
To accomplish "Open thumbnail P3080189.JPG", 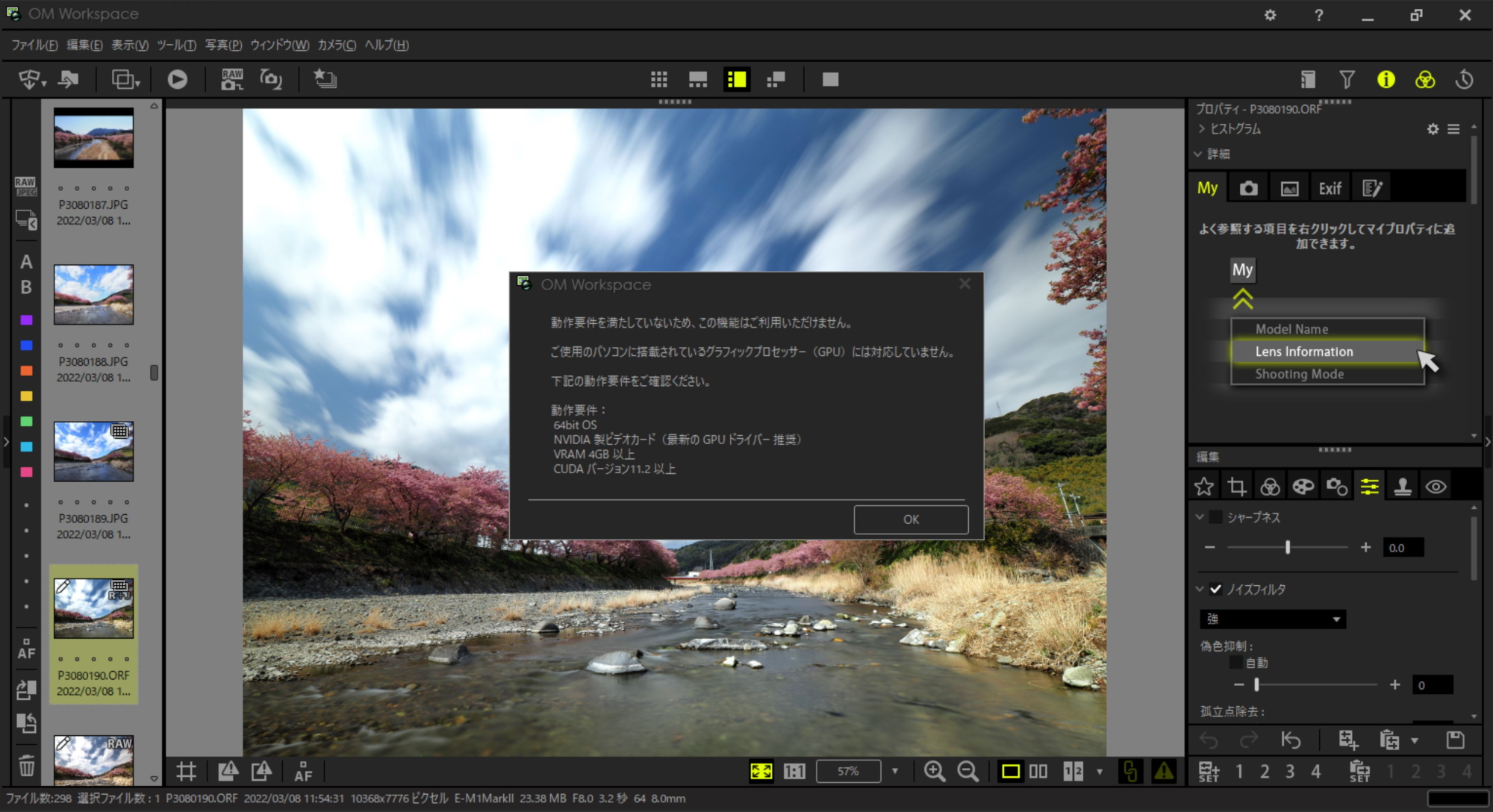I will tap(93, 452).
